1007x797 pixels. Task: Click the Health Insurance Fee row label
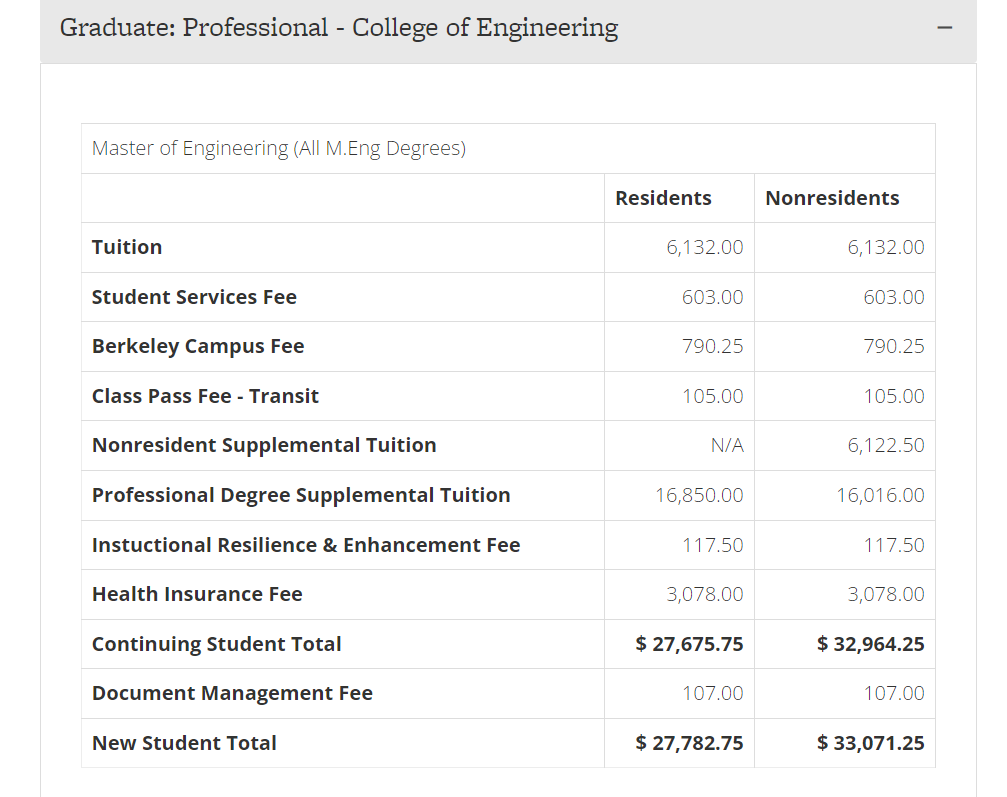pos(197,594)
